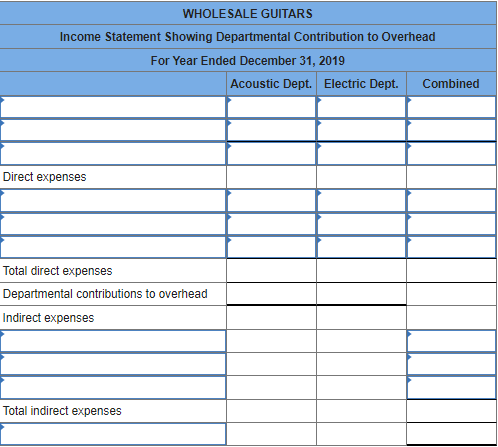498x447 pixels.
Task: Select Electric cell in first direct expense row
Action: pyautogui.click(x=361, y=200)
